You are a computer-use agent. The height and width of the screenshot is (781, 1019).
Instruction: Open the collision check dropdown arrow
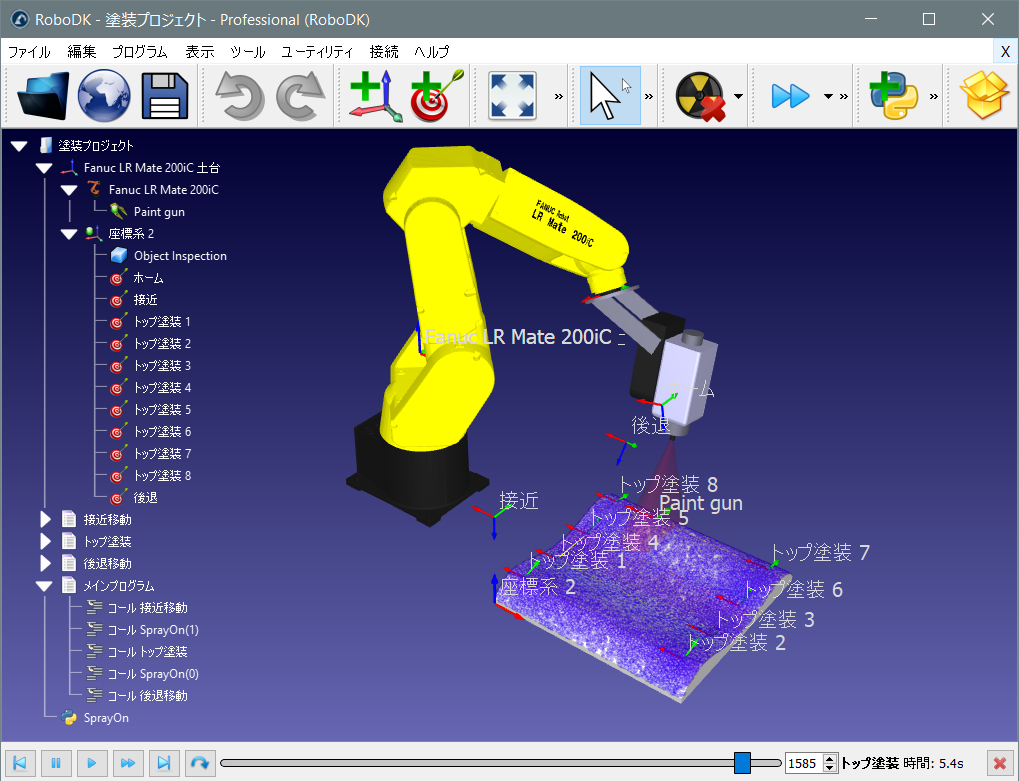(738, 96)
